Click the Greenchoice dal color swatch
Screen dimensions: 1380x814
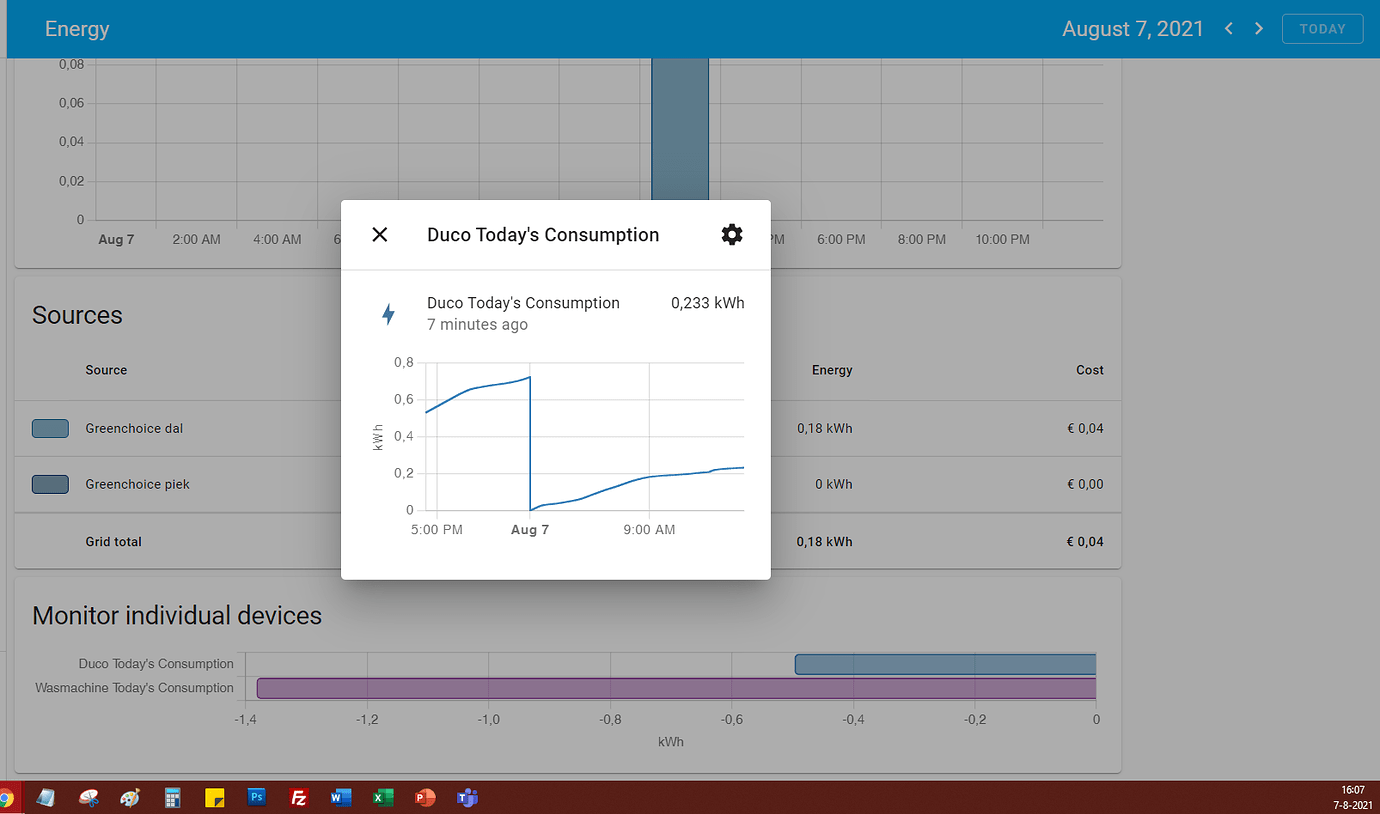50,428
